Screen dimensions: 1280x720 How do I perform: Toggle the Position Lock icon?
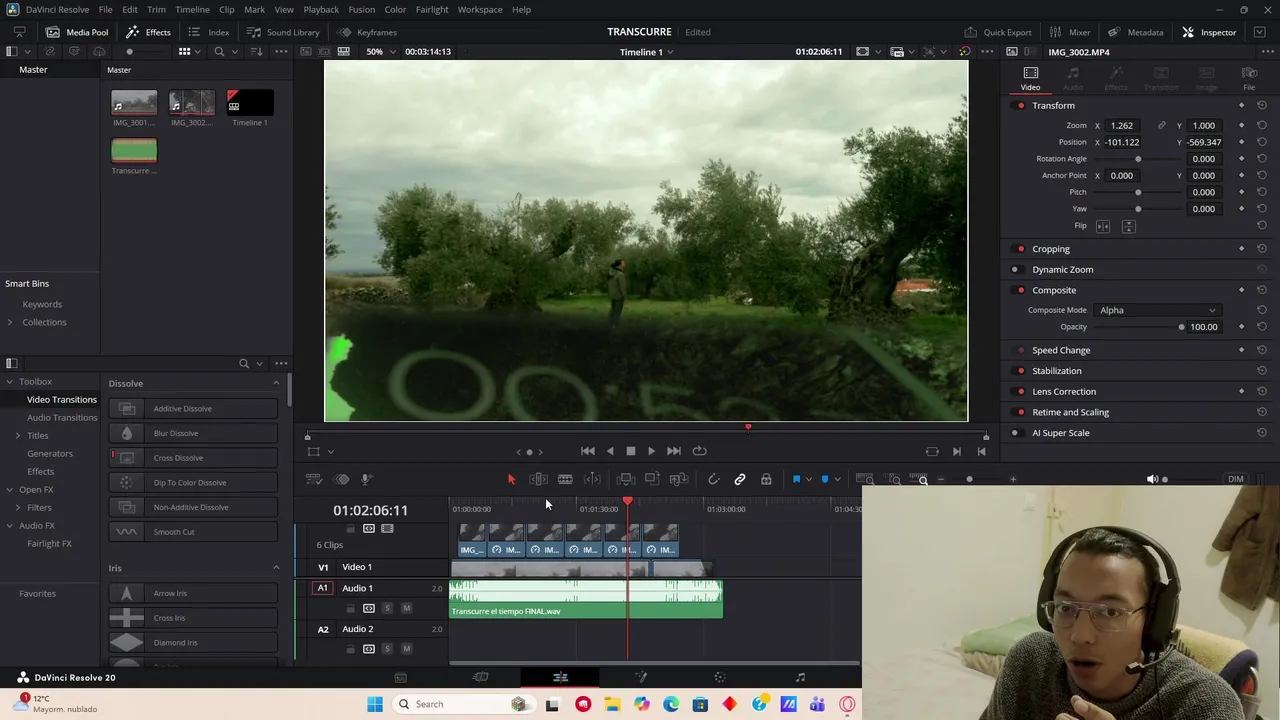[766, 480]
